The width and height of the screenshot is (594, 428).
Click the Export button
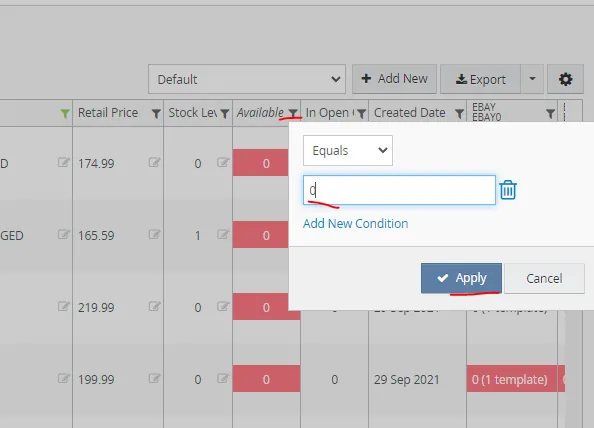click(480, 79)
